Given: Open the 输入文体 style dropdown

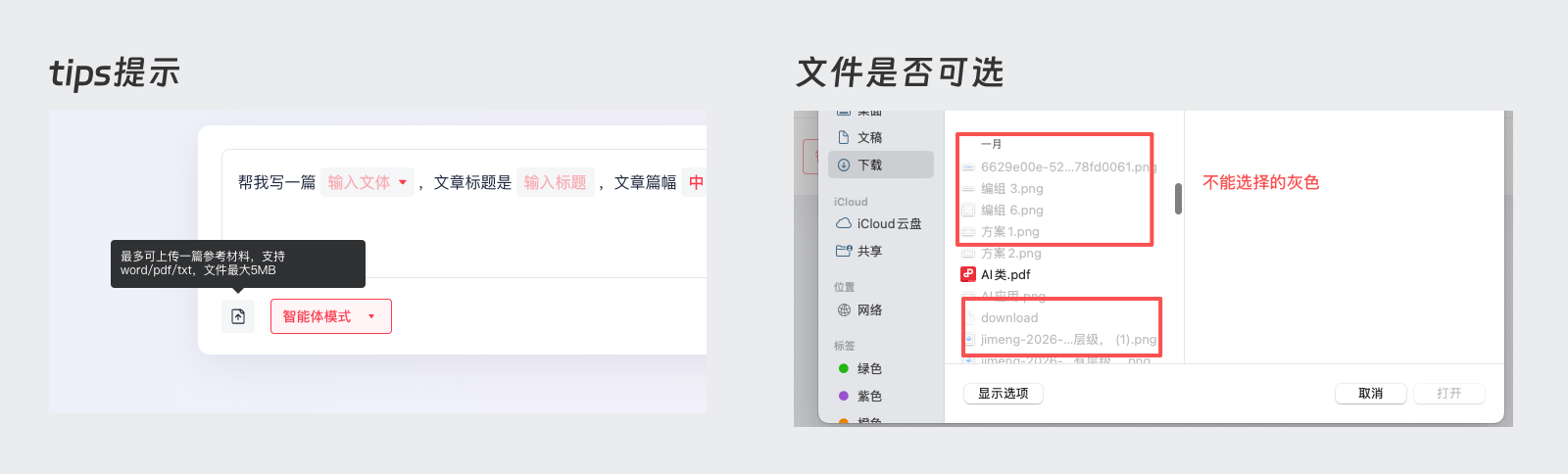Looking at the screenshot, I should click(x=367, y=182).
